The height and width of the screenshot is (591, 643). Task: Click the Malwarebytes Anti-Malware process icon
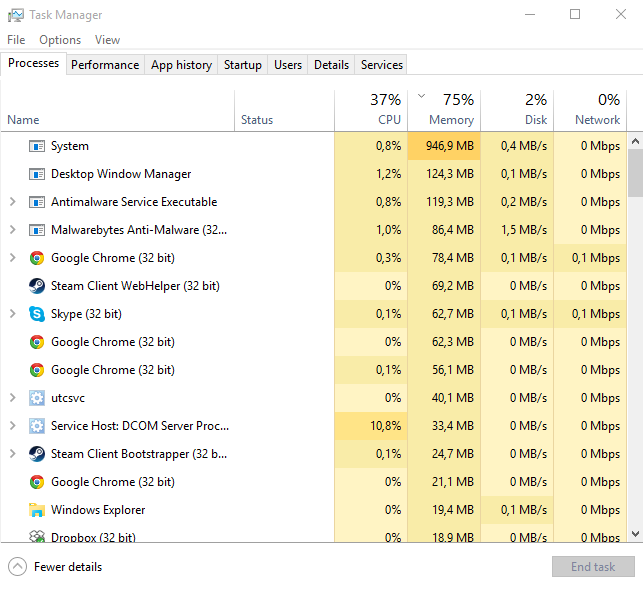(37, 230)
